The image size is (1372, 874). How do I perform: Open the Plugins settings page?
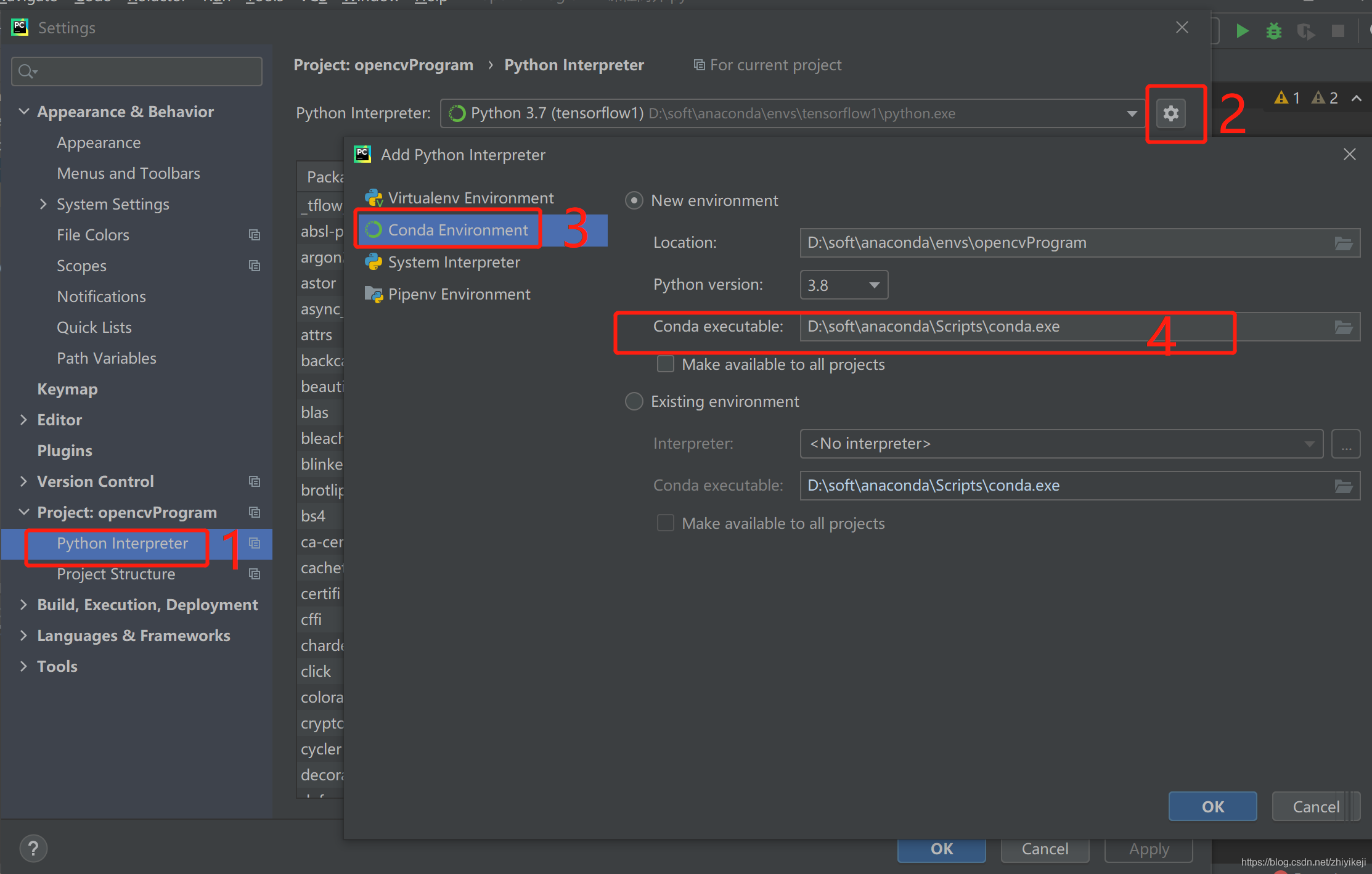pos(65,451)
